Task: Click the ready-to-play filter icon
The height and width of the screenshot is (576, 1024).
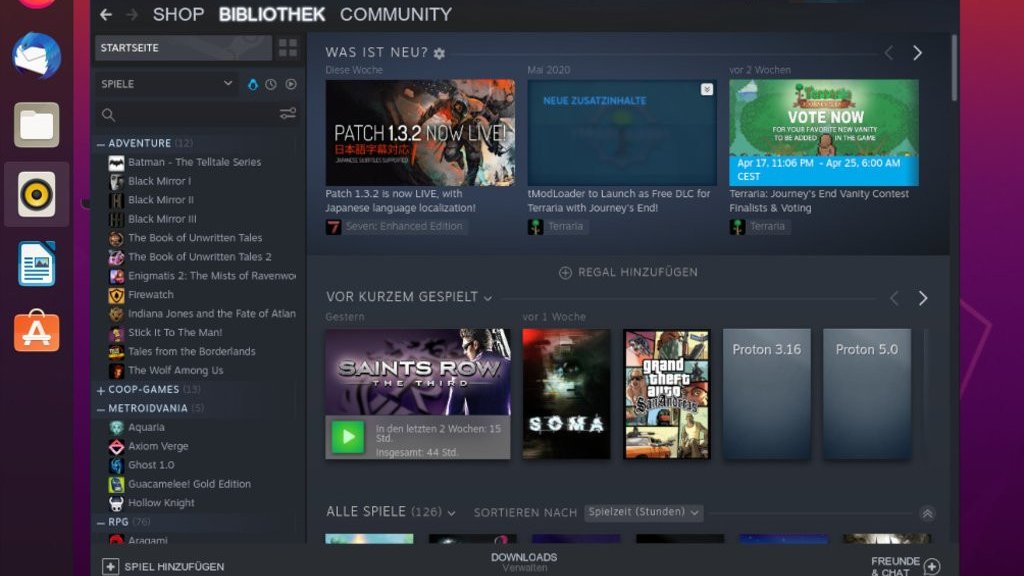Action: click(x=291, y=84)
